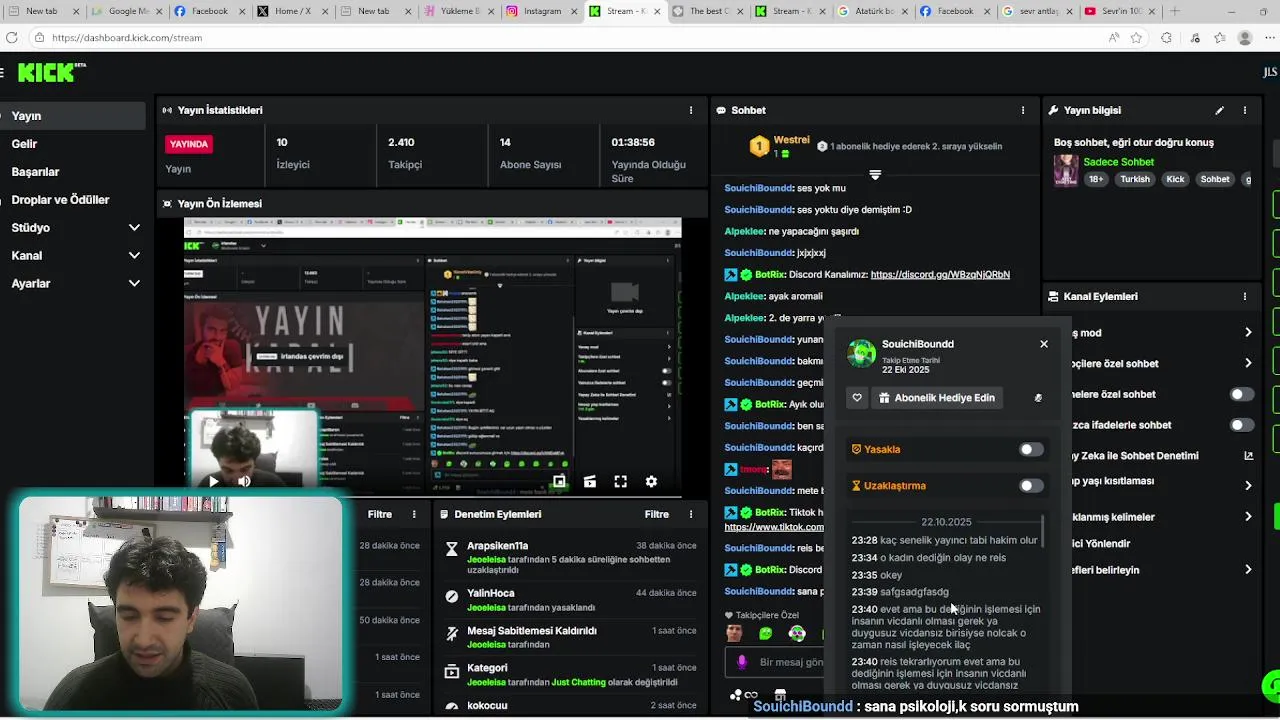
Task: Open Denetim Eylemleri three-dot menu
Action: click(690, 514)
